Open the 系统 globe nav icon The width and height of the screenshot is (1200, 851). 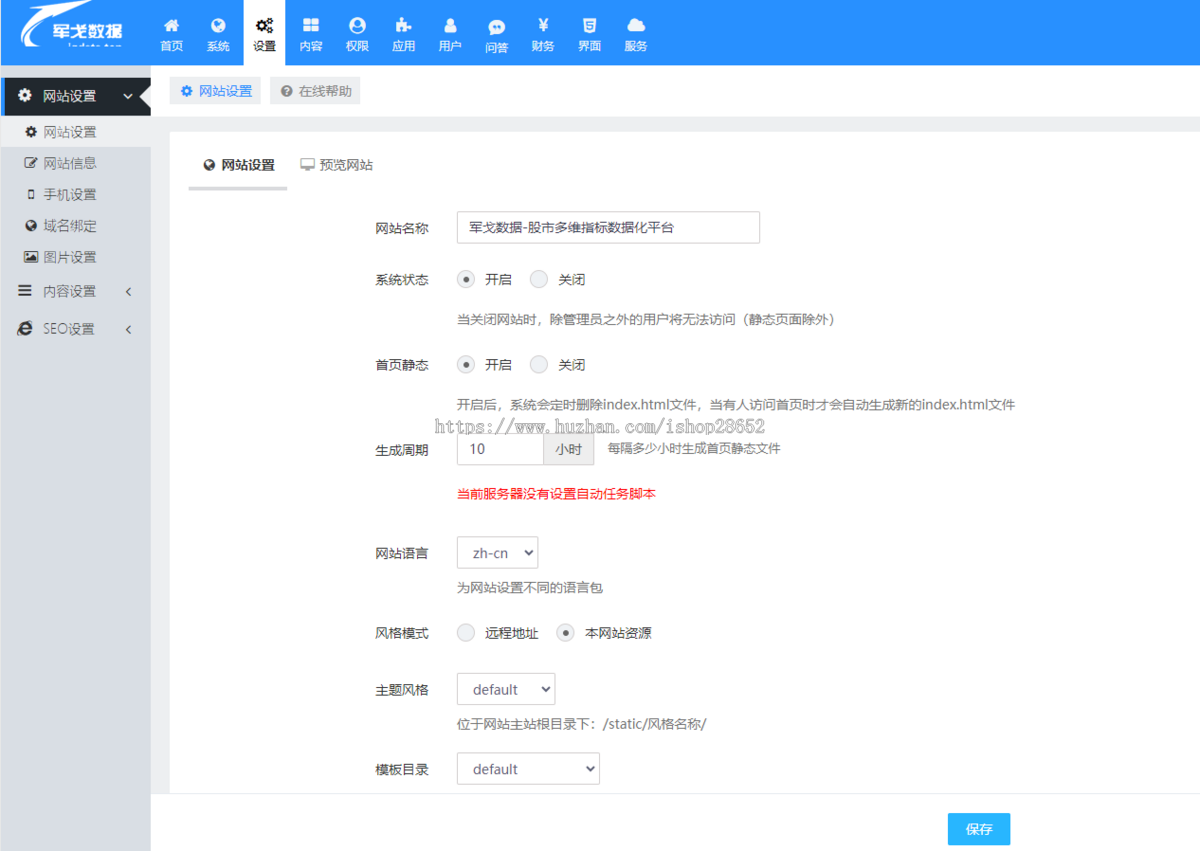218,25
